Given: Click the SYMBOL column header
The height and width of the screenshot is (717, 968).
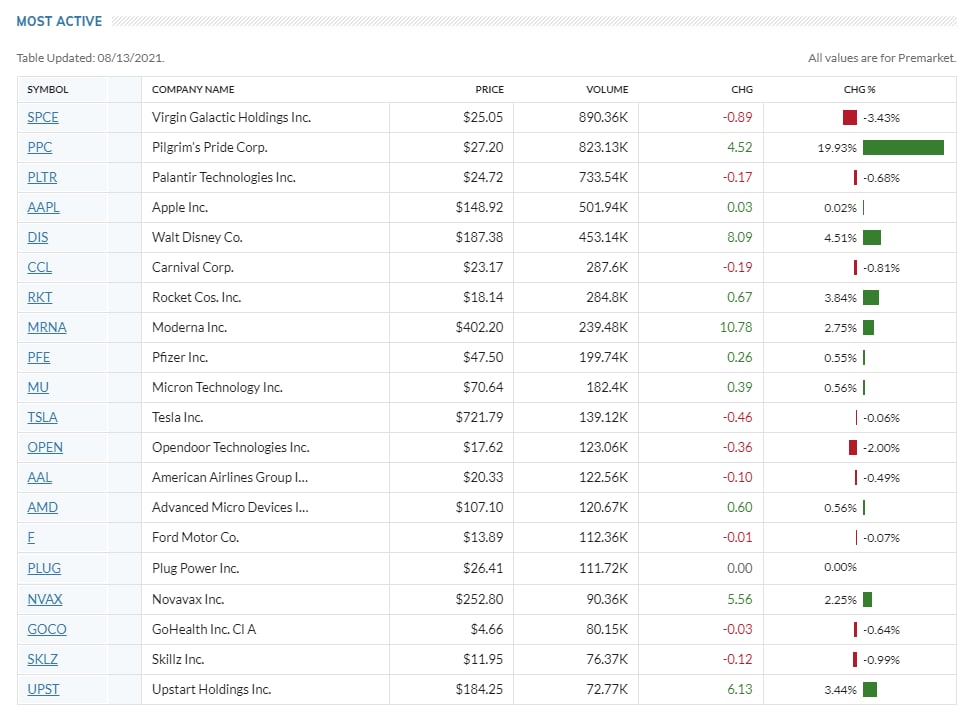Looking at the screenshot, I should [48, 90].
